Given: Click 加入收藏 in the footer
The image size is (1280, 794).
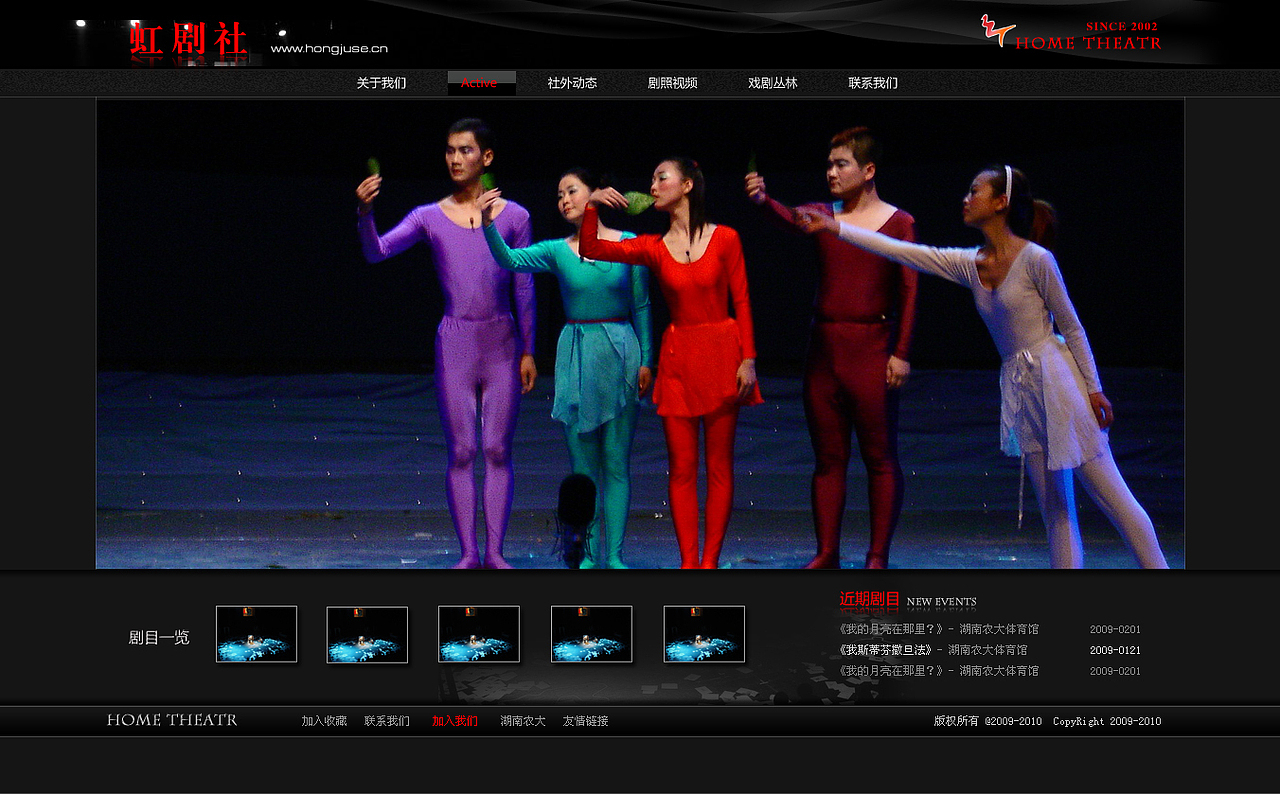Looking at the screenshot, I should (x=324, y=721).
